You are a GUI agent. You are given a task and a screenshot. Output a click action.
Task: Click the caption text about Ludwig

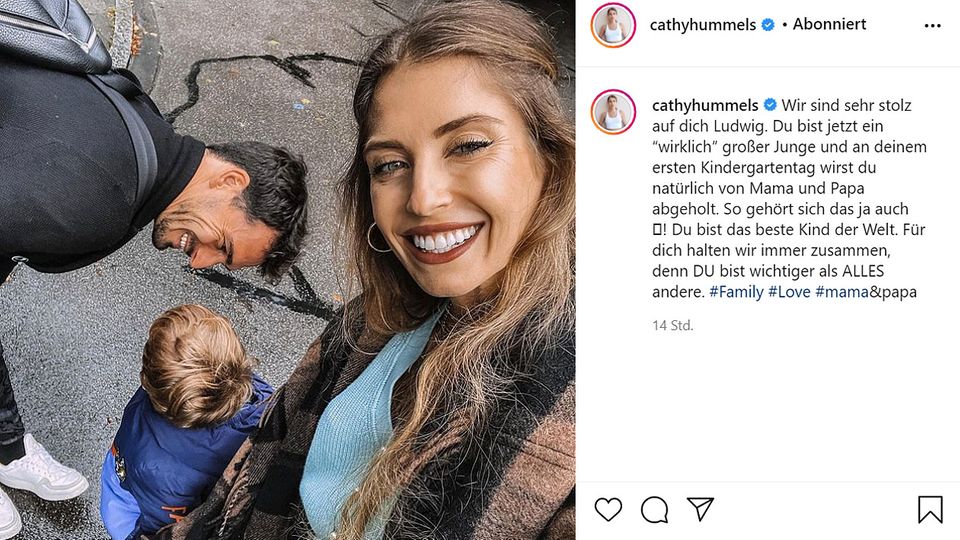click(789, 198)
